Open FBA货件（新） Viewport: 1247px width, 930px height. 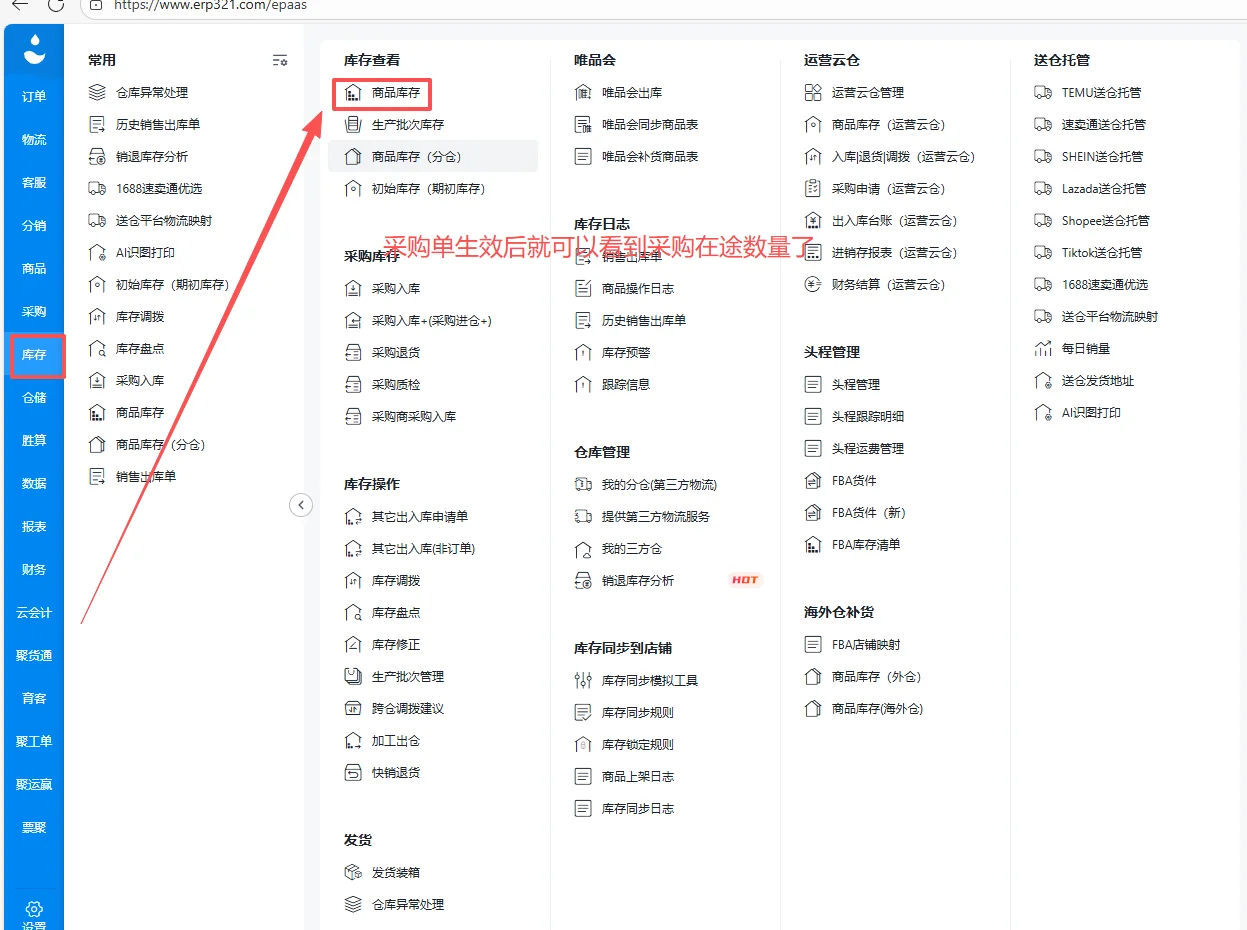869,513
